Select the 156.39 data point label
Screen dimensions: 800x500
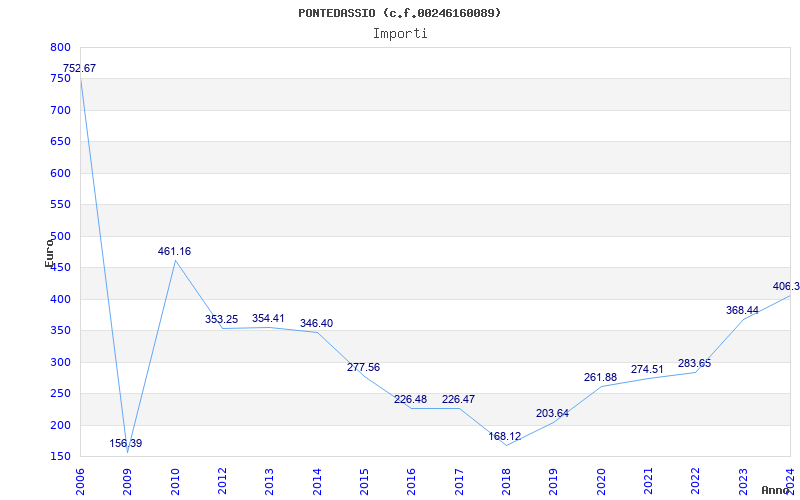126,443
